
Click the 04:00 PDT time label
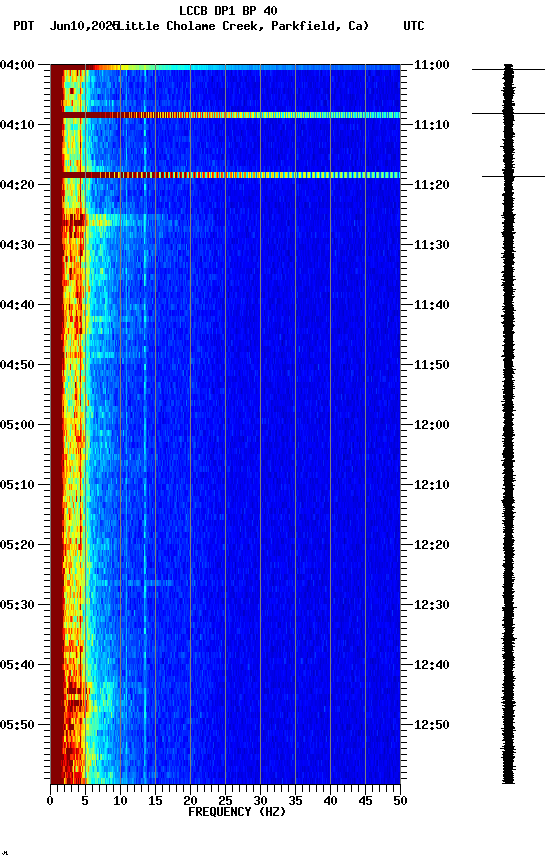pos(17,65)
